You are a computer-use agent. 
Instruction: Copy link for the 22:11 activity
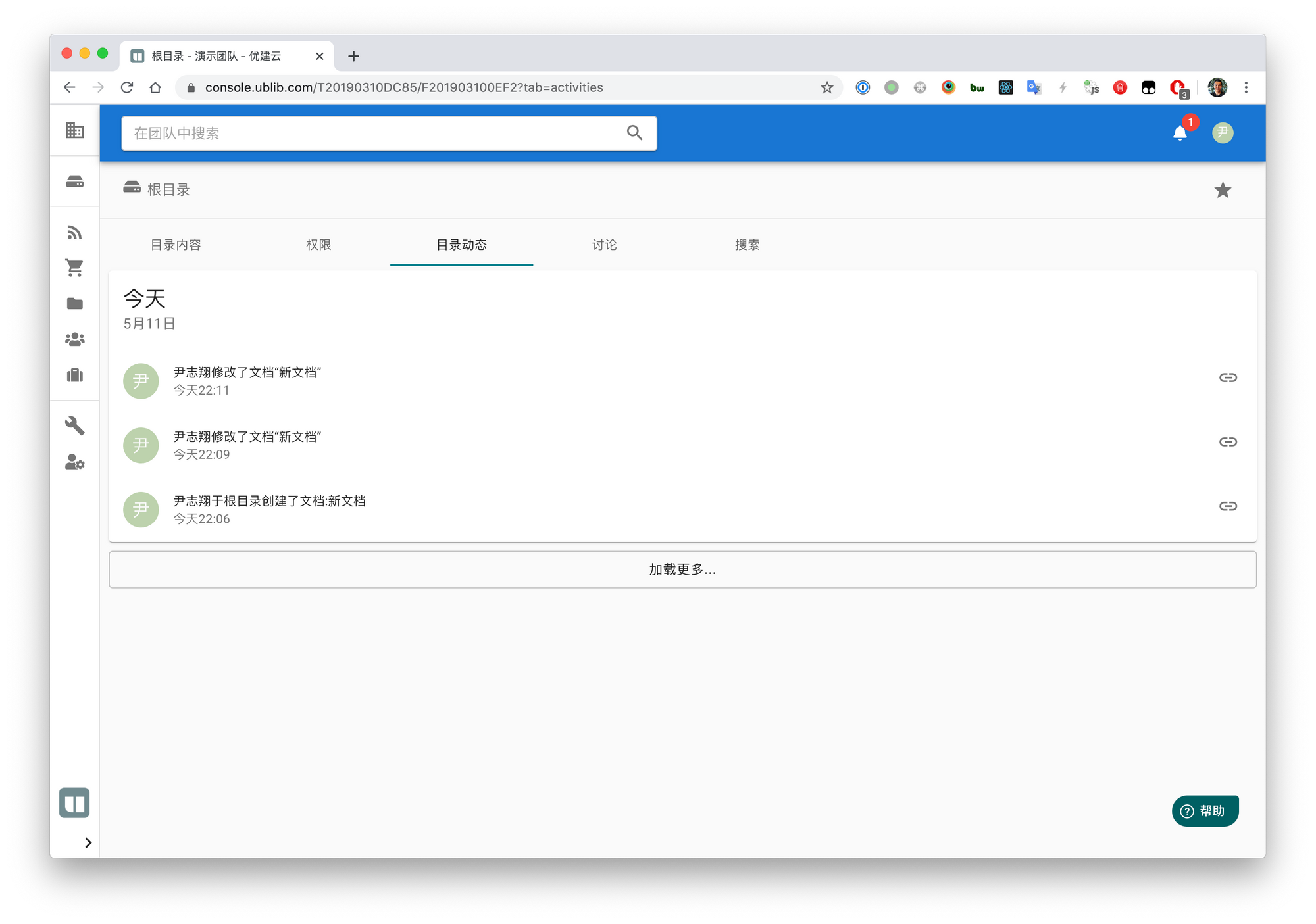pyautogui.click(x=1227, y=377)
